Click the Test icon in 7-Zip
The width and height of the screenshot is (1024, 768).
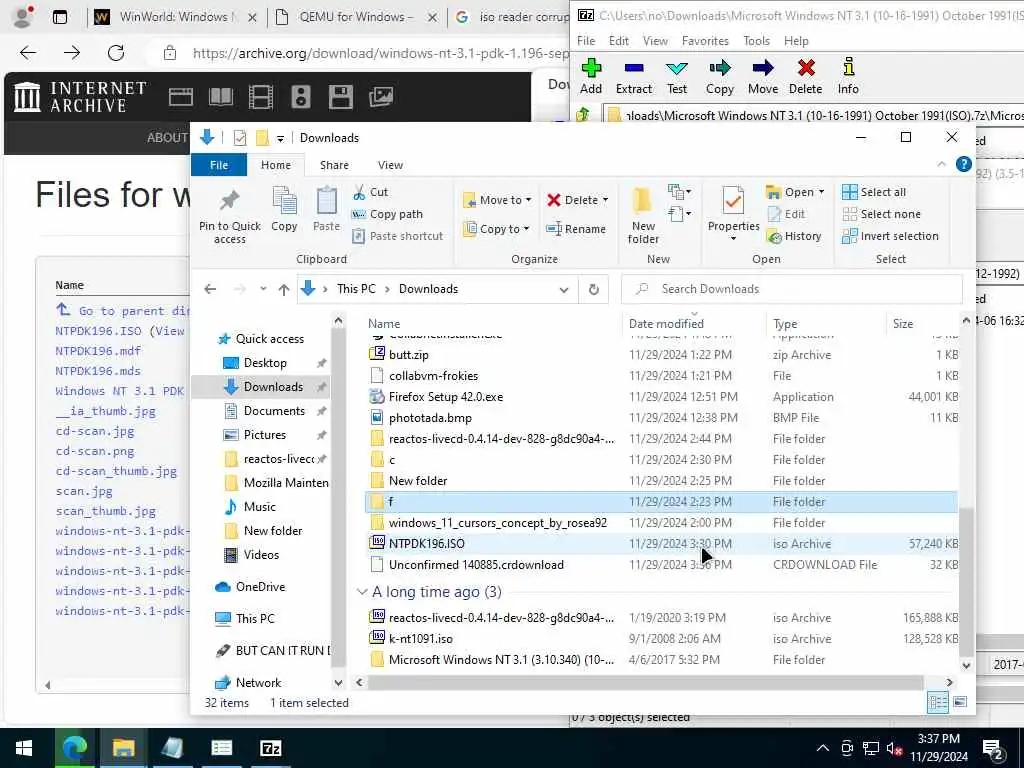[x=677, y=76]
